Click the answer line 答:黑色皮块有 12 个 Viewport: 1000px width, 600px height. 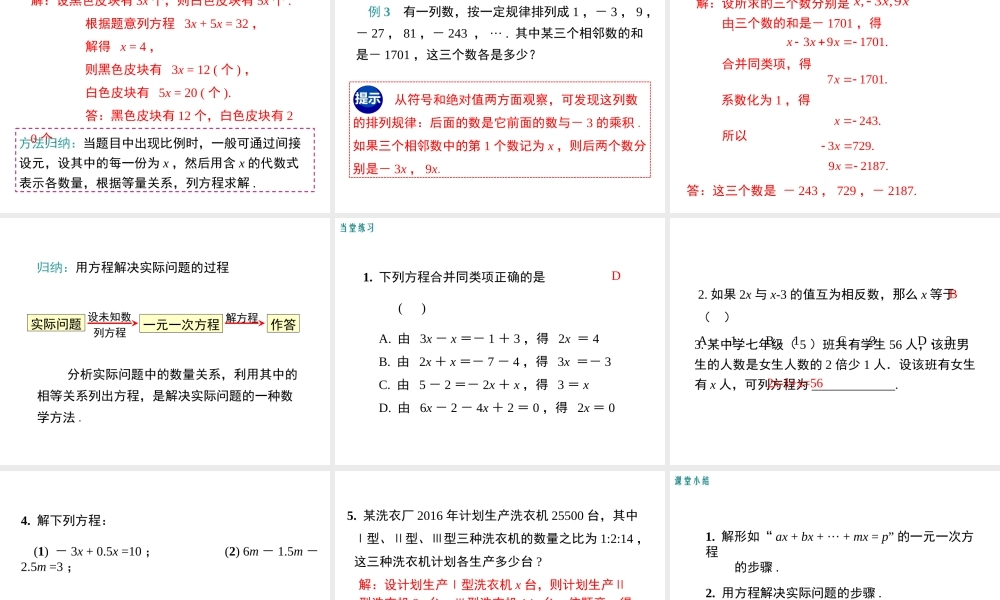click(189, 116)
